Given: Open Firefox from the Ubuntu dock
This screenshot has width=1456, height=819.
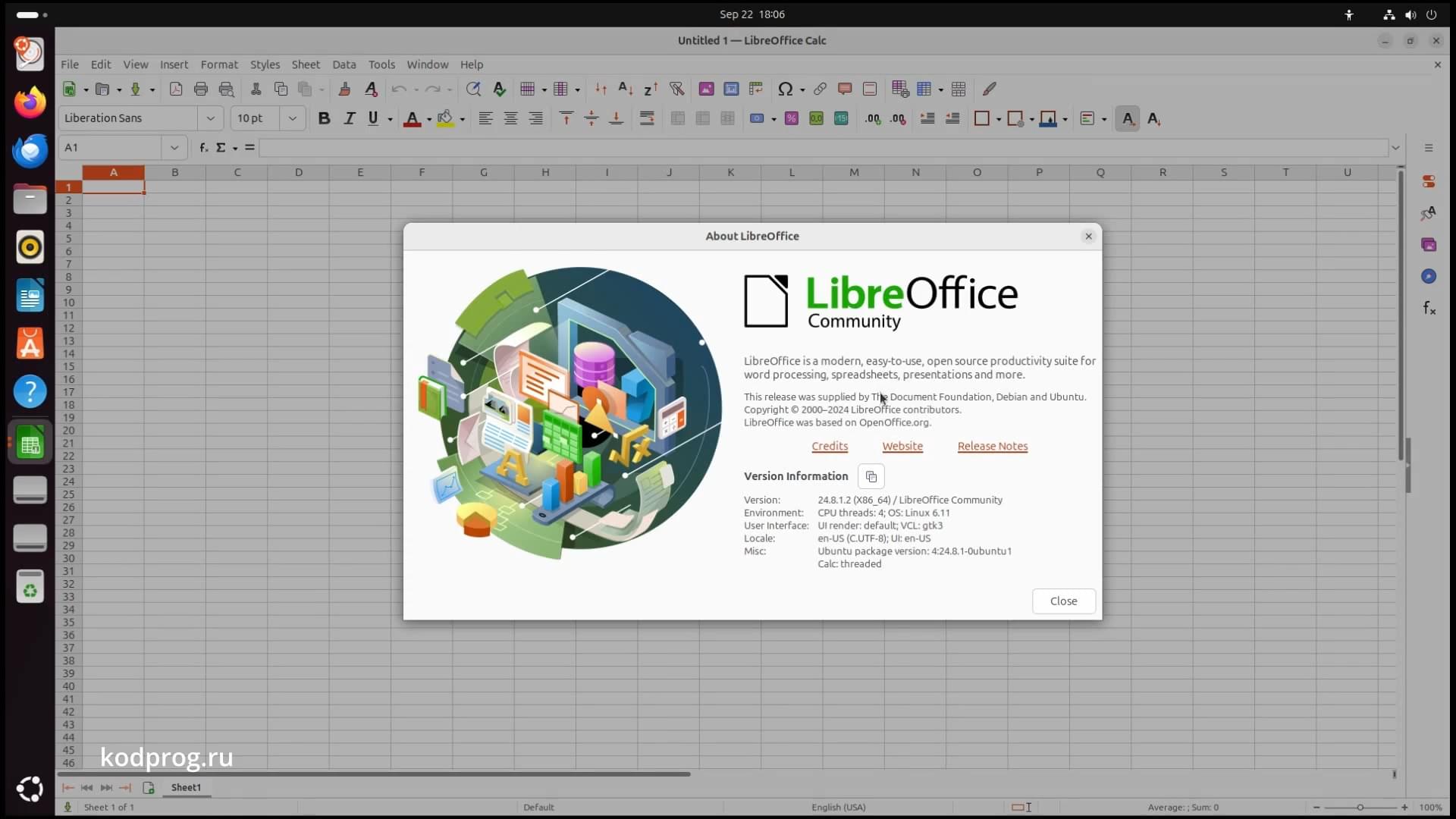Looking at the screenshot, I should (x=30, y=102).
